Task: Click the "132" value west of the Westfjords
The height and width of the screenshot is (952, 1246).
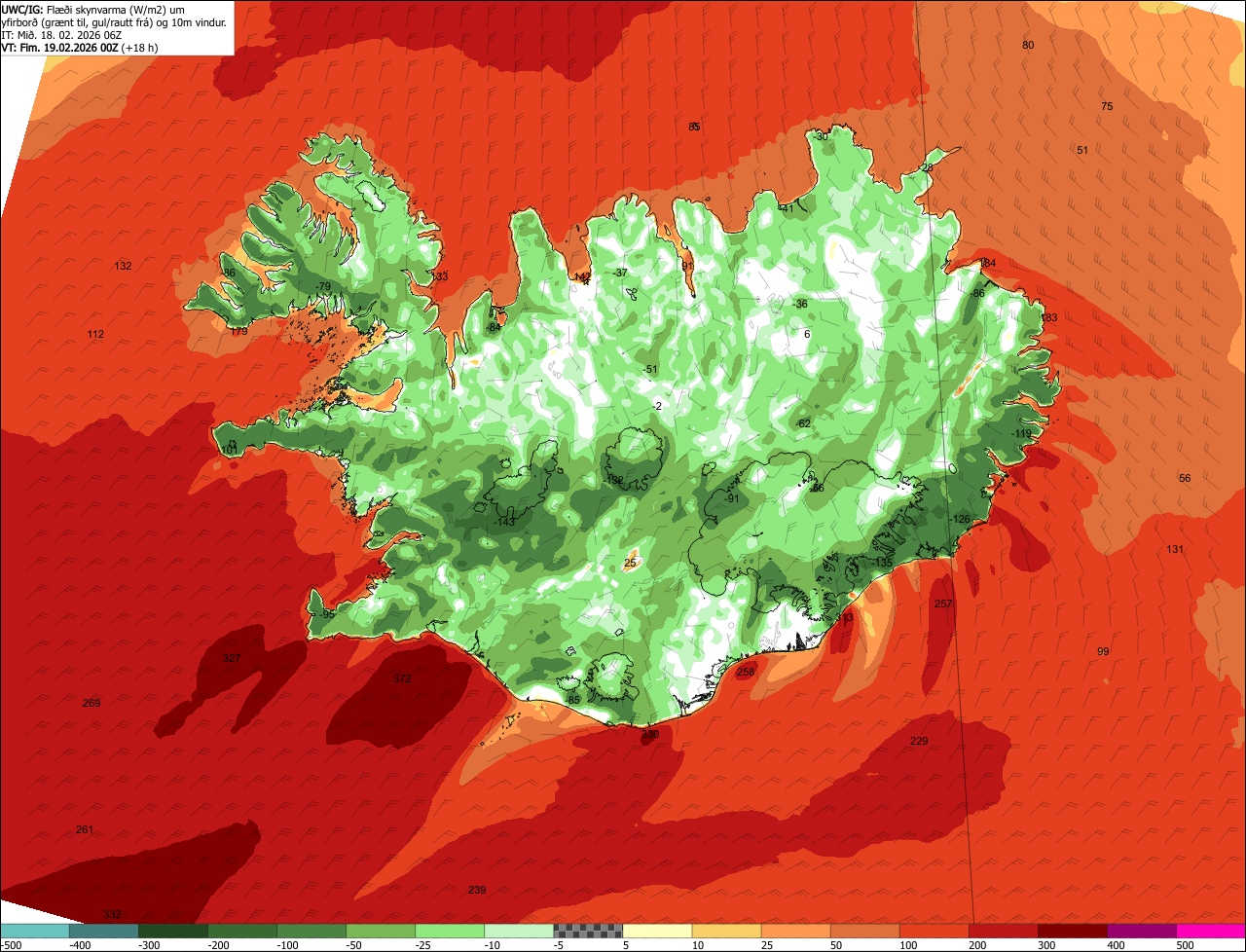Action: pos(123,266)
